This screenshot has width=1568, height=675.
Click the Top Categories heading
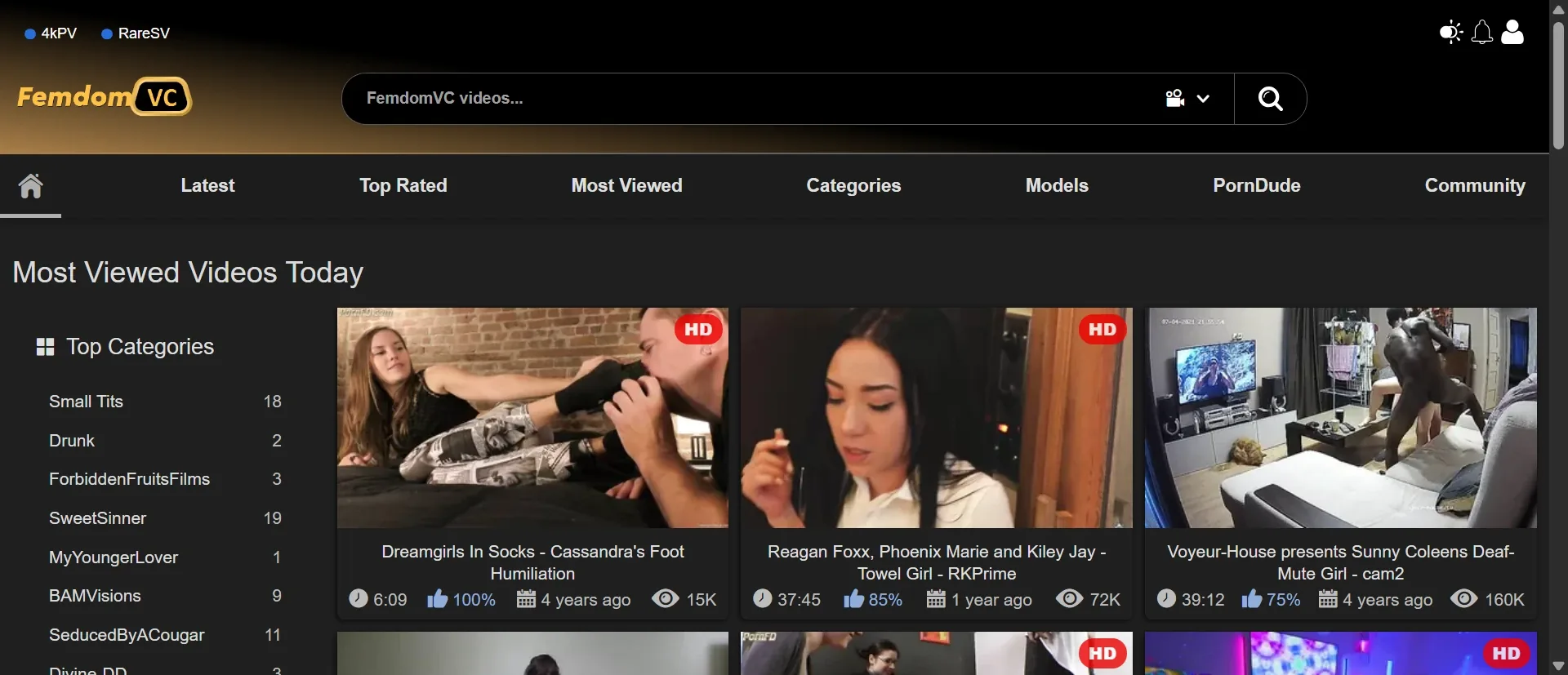140,347
